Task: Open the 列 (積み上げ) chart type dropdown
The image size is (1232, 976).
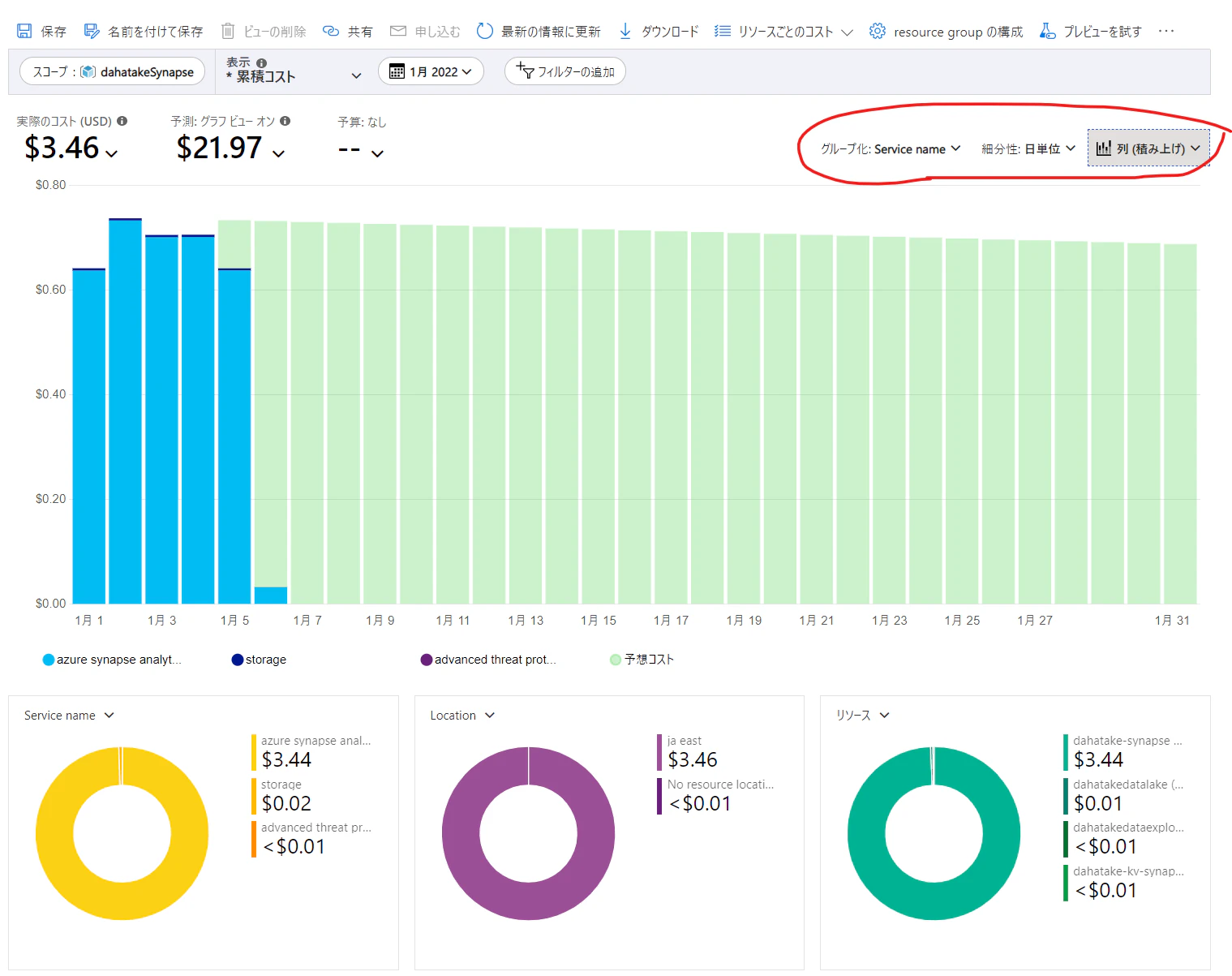Action: (x=1148, y=148)
